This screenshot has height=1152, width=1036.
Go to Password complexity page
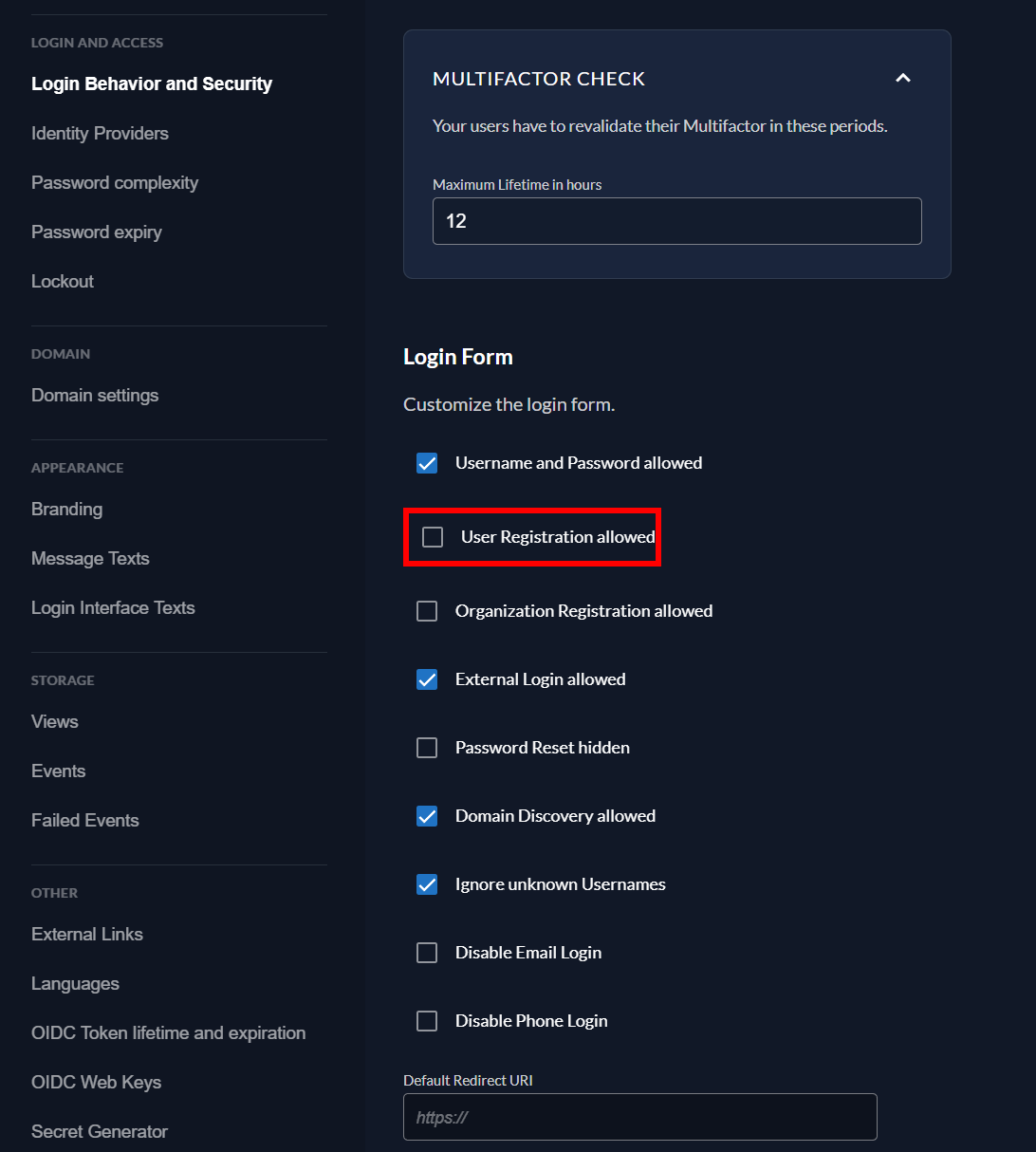click(x=115, y=183)
